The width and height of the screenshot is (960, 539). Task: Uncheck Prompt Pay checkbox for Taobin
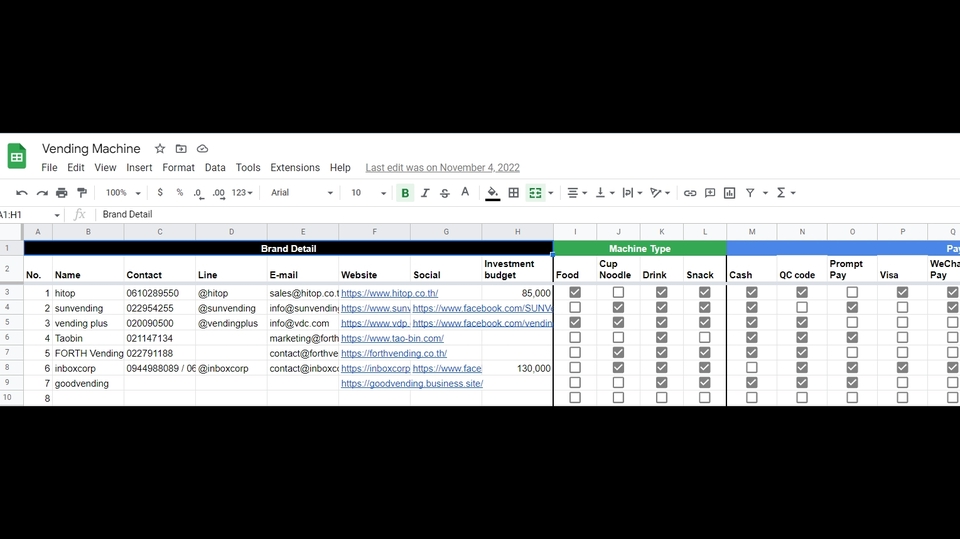pos(852,337)
